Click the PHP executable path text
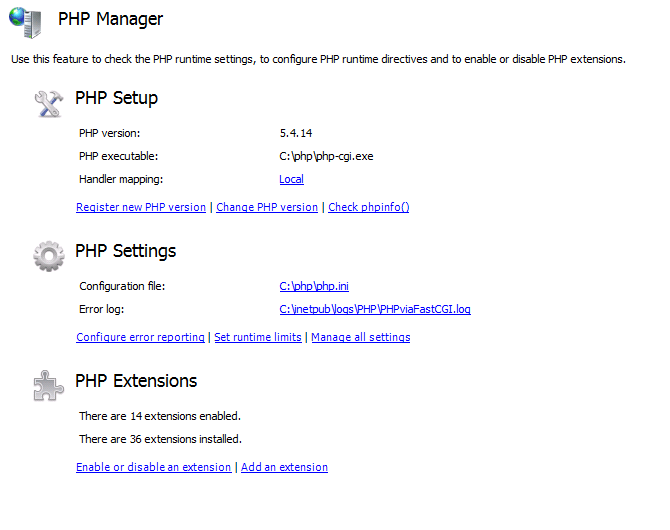 pos(326,156)
